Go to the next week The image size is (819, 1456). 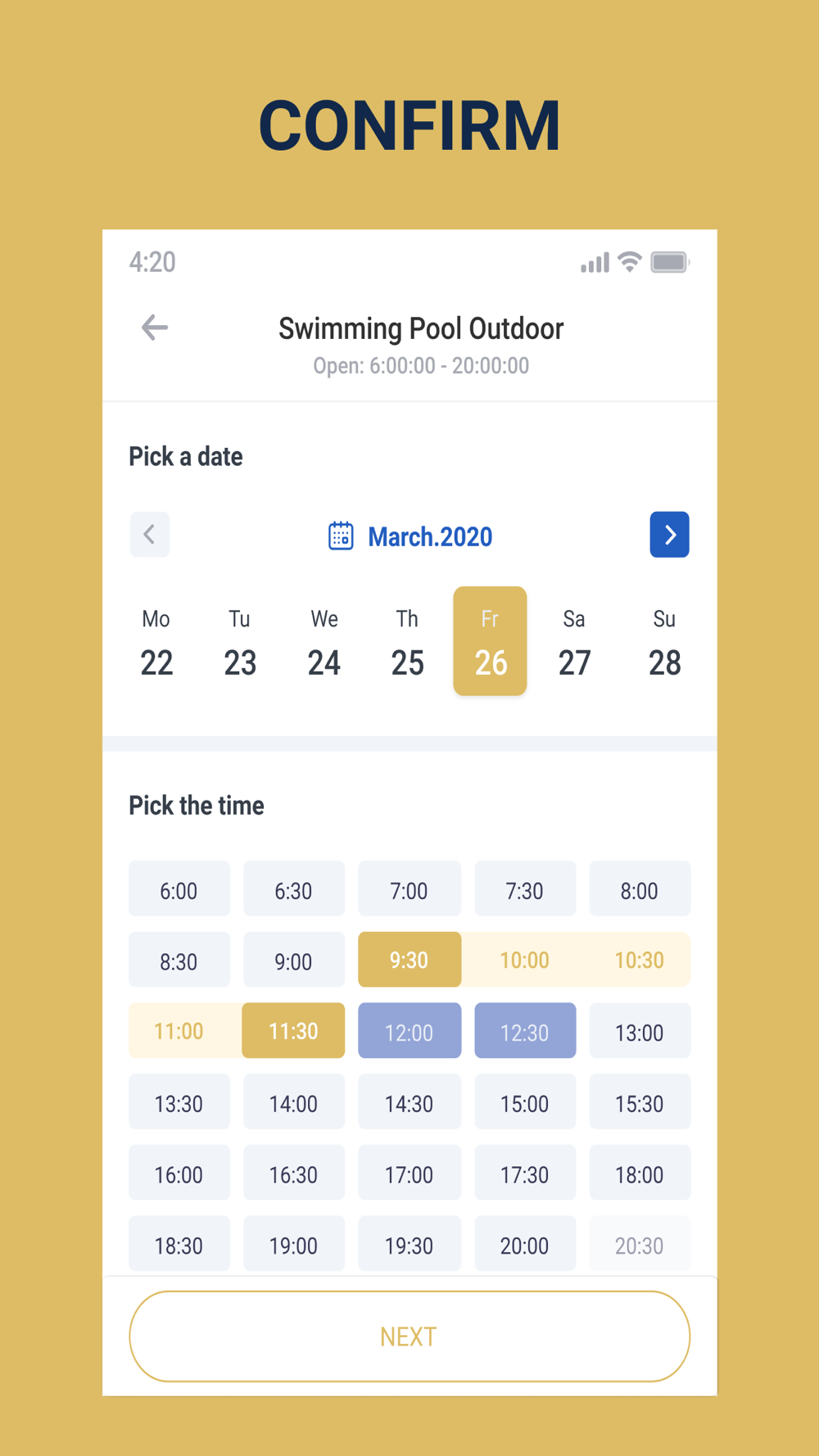(x=669, y=535)
